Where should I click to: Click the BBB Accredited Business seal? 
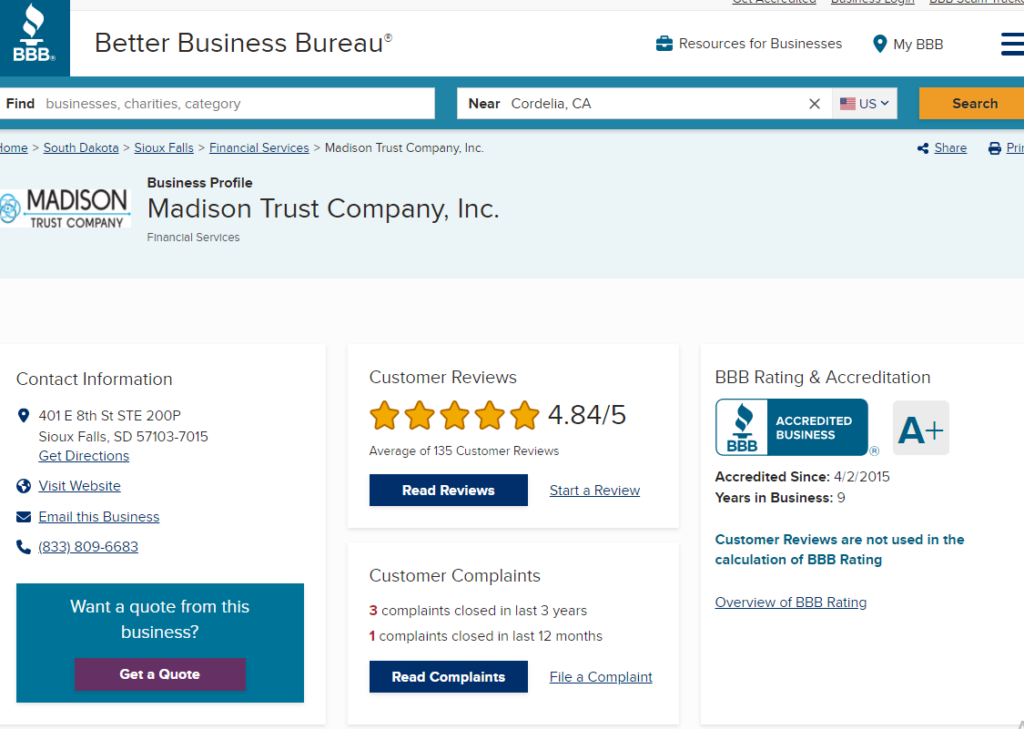pos(792,427)
